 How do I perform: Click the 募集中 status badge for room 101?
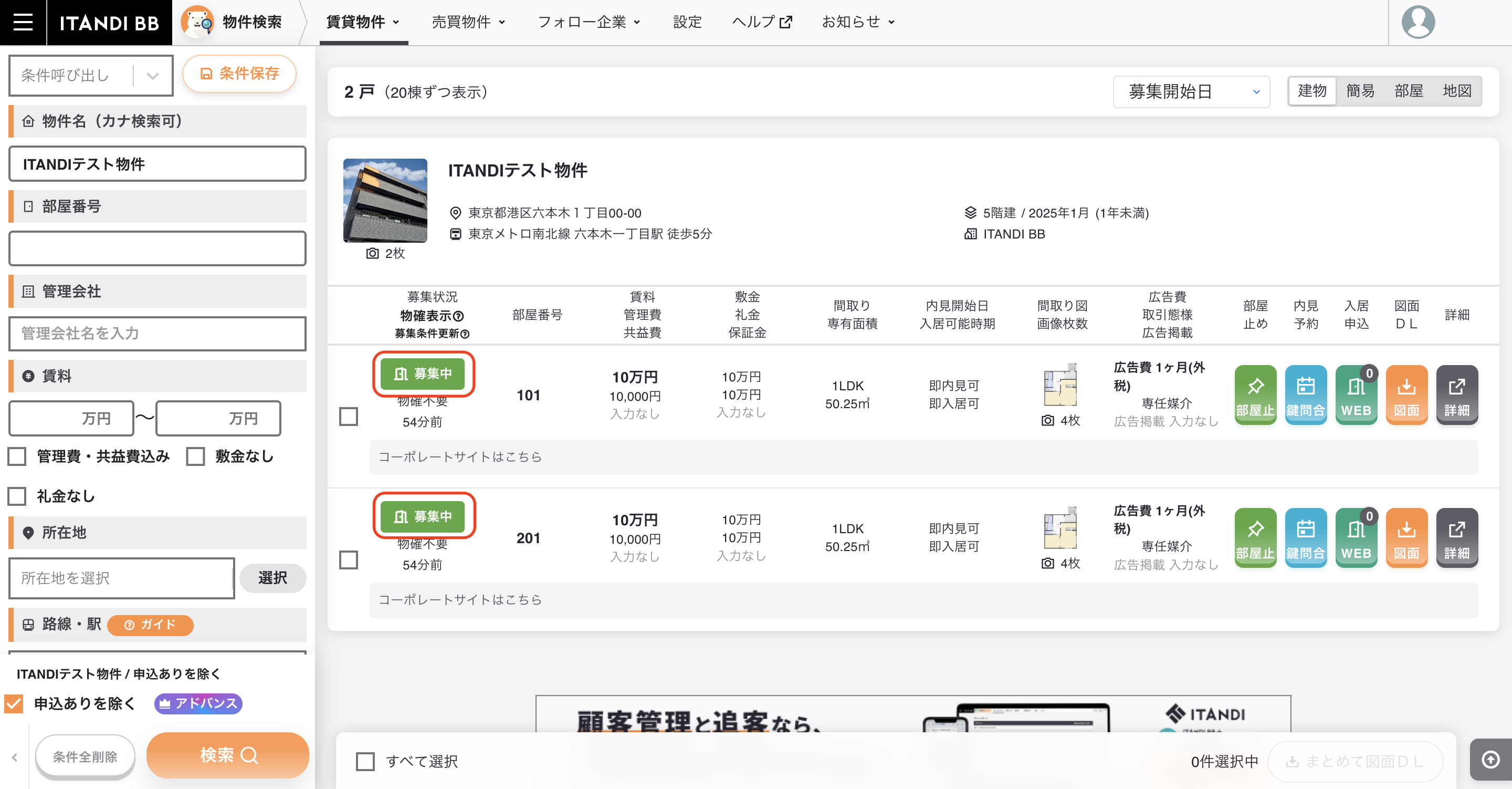(423, 373)
